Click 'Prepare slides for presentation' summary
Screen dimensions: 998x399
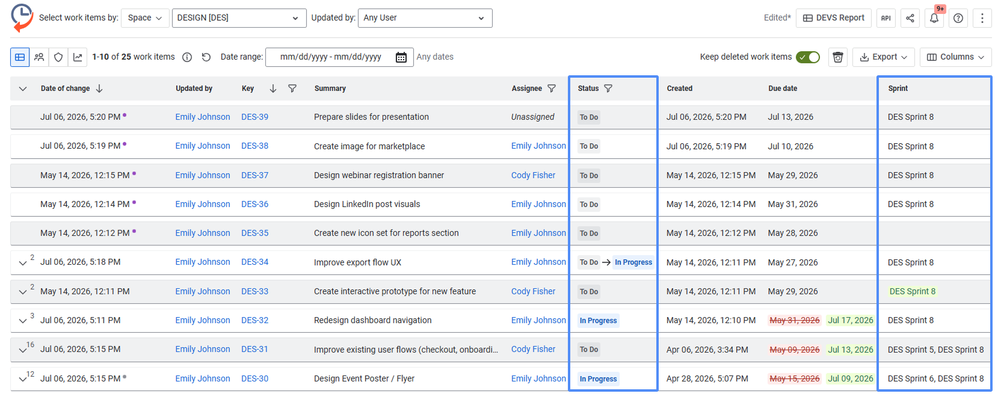point(371,117)
